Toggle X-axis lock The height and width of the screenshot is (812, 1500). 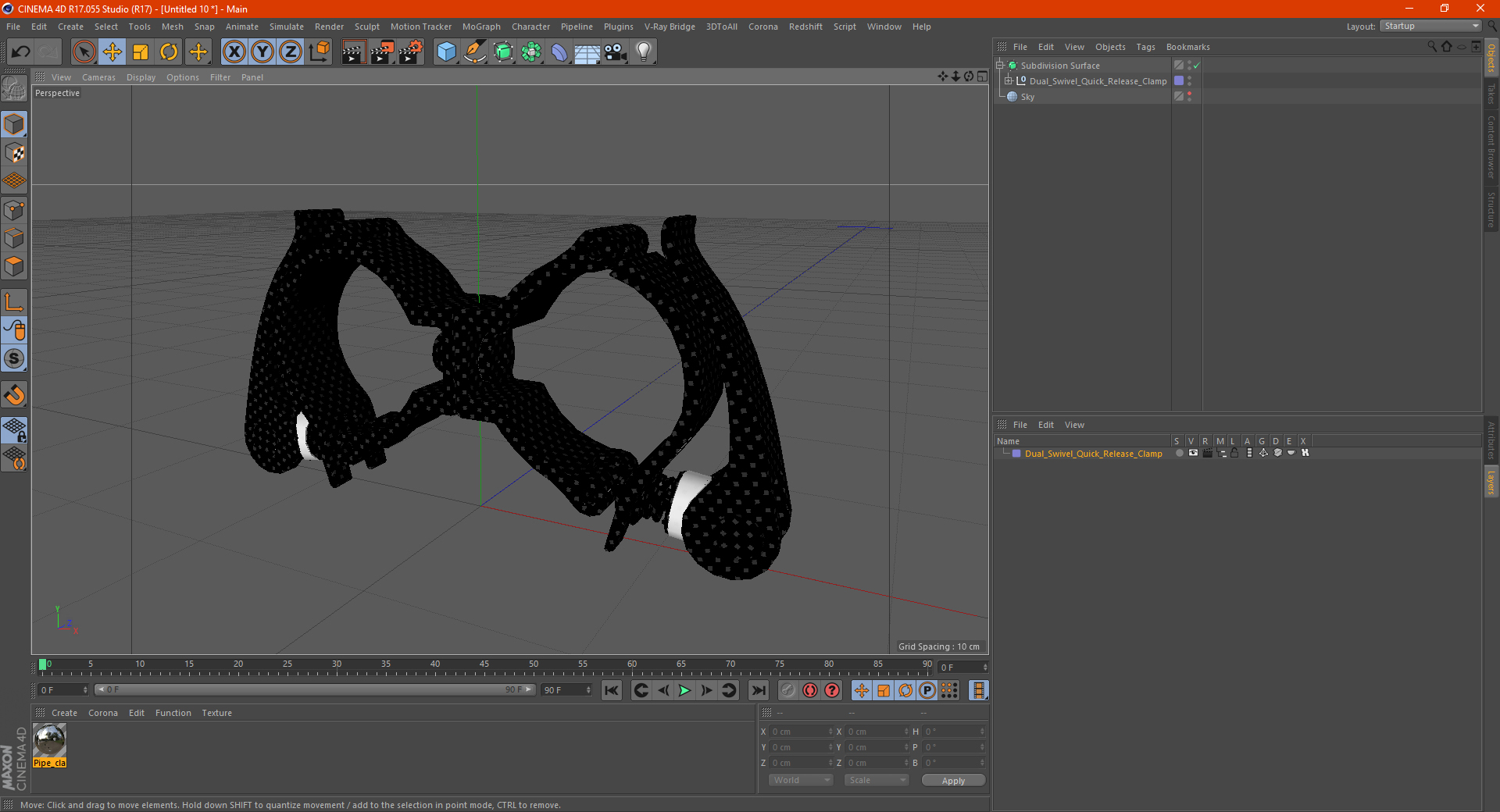[234, 52]
